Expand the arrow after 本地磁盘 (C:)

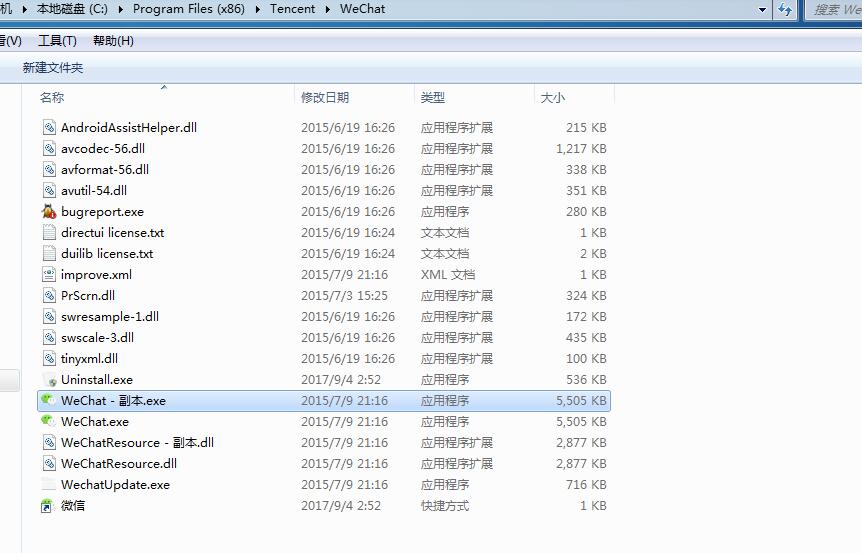pyautogui.click(x=120, y=9)
